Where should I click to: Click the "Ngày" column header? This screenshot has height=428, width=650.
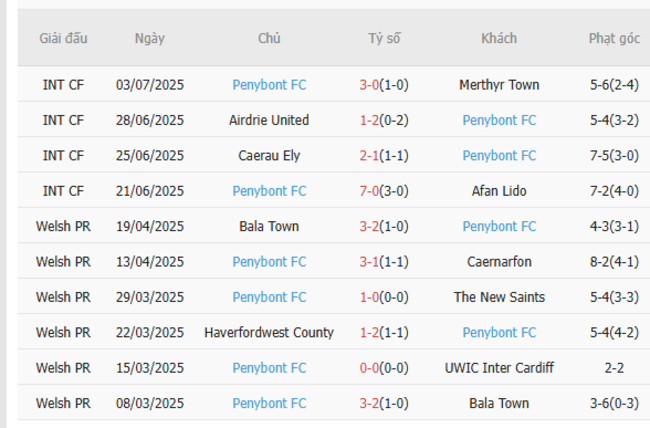(150, 39)
